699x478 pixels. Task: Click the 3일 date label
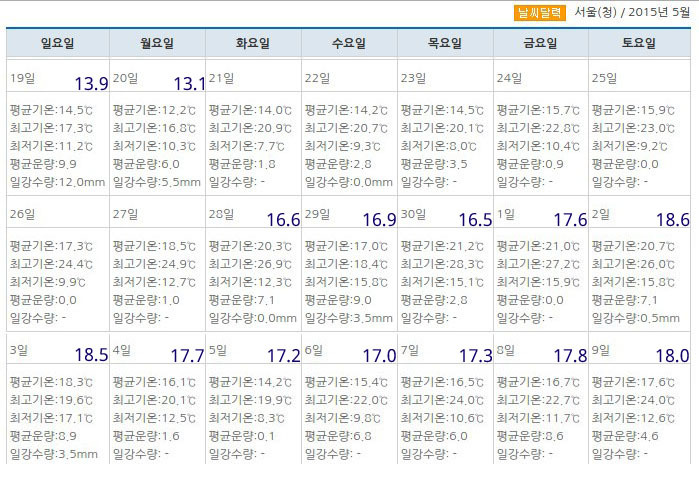19,350
